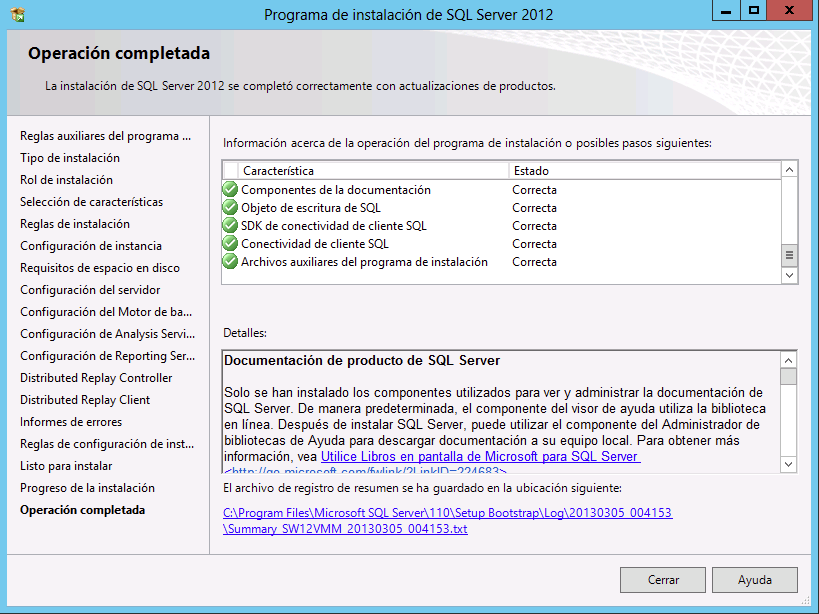Click the green check icon beside Componentes de la documentación
The image size is (819, 614).
tap(230, 190)
